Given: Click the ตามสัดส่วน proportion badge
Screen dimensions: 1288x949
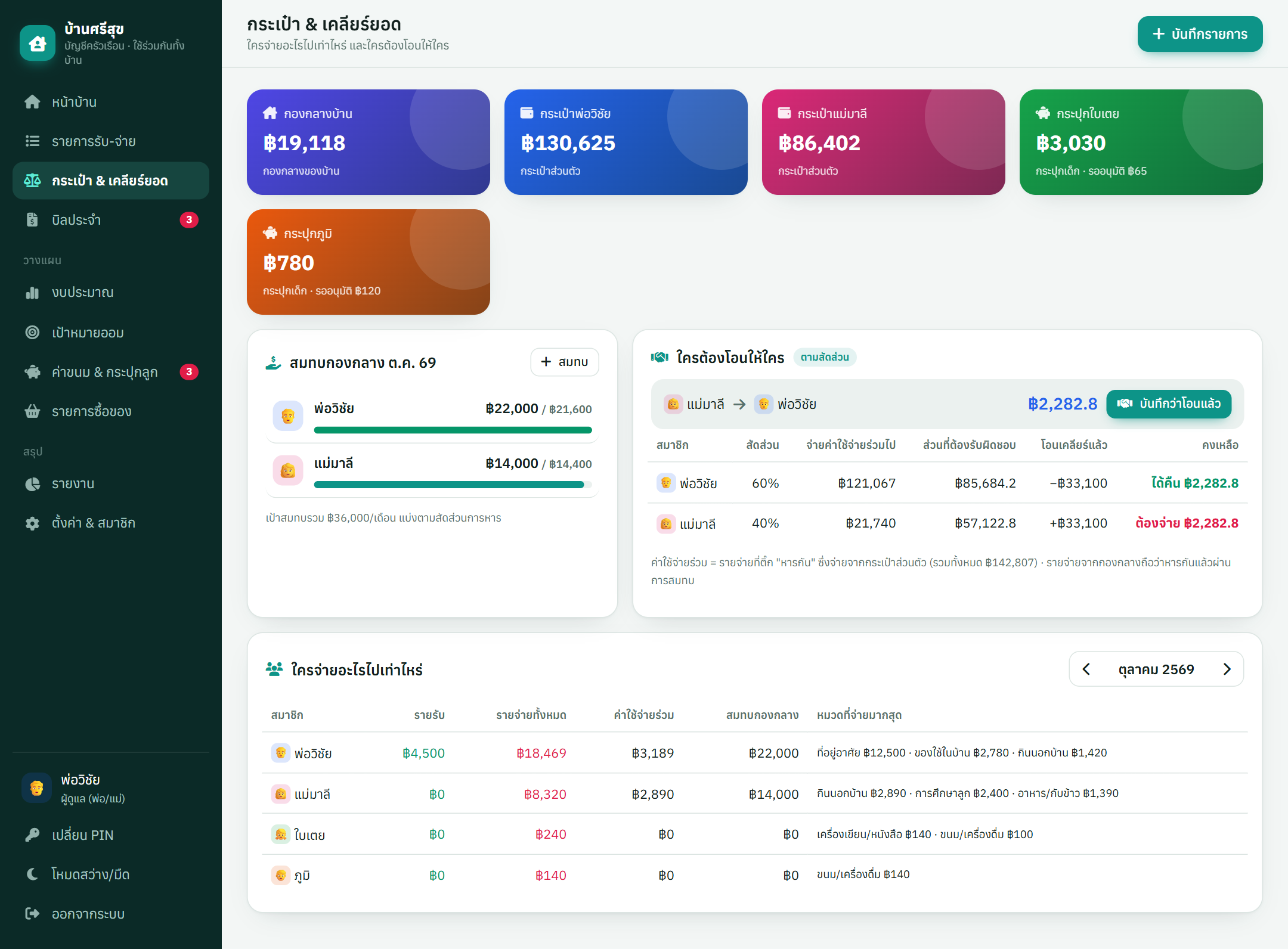Looking at the screenshot, I should point(825,357).
